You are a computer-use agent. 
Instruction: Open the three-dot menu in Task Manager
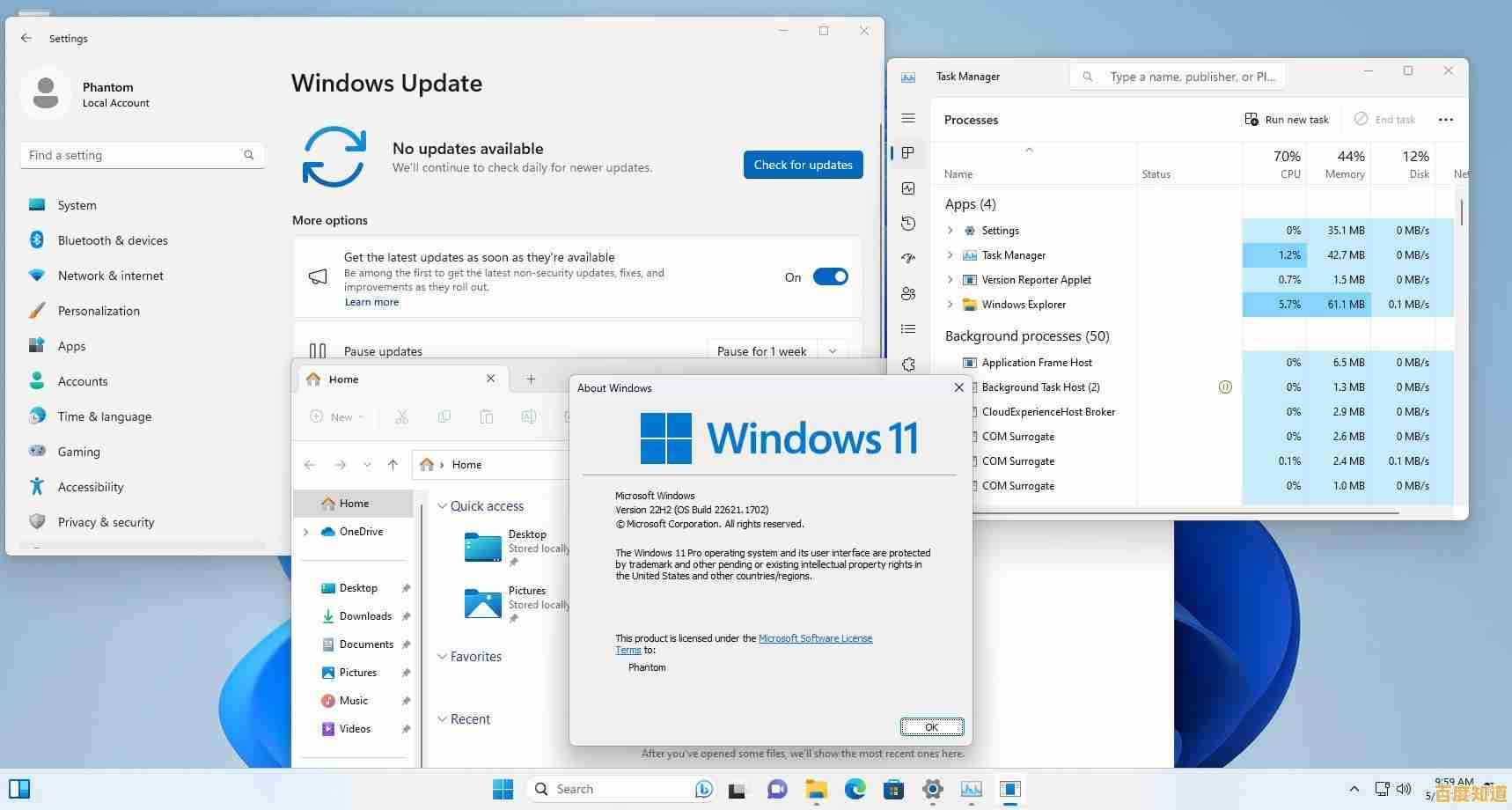click(1447, 119)
